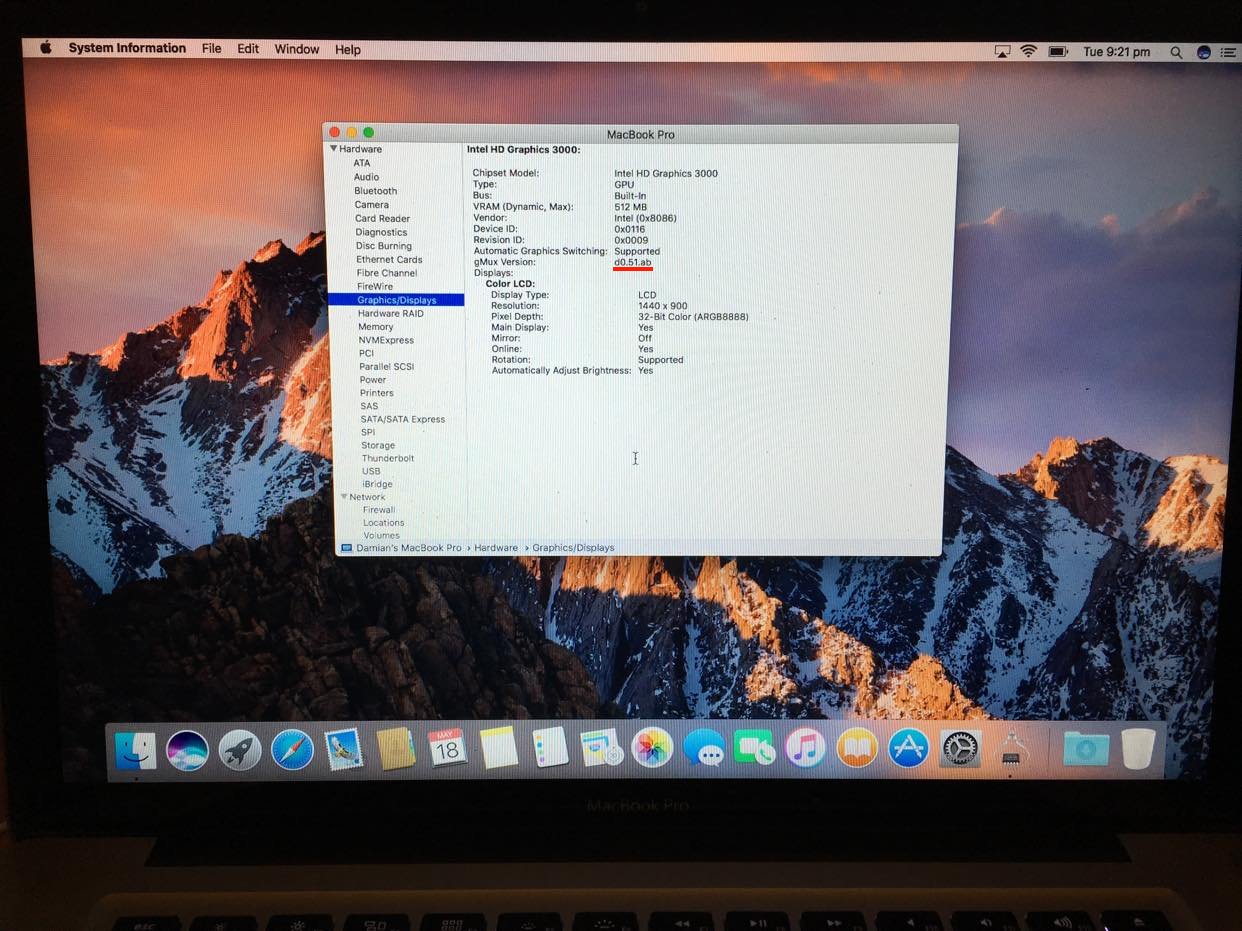Image resolution: width=1242 pixels, height=931 pixels.
Task: Click Damian's MacBook Pro in path bar
Action: tap(408, 548)
